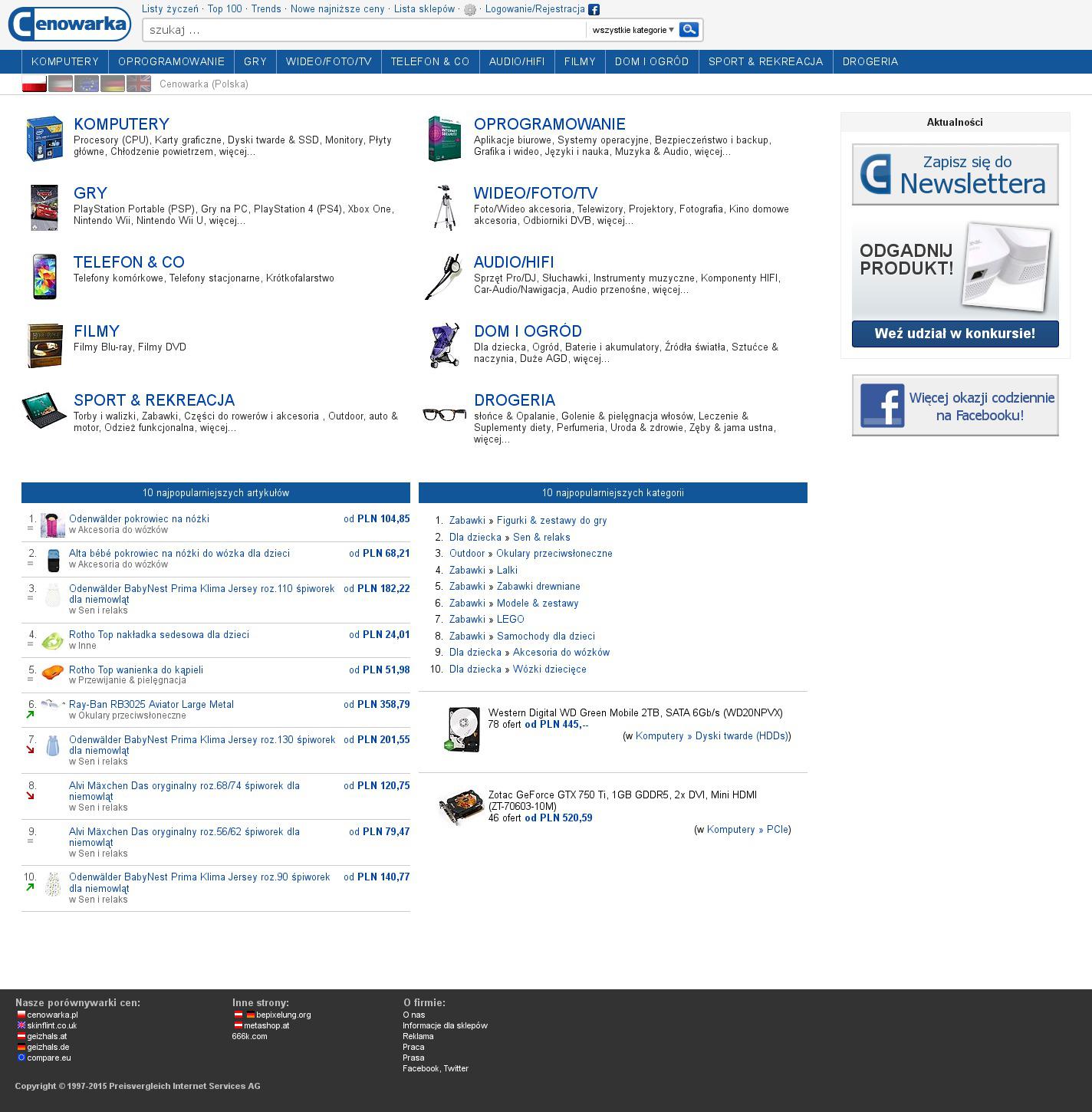1092x1112 pixels.
Task: Choose the European Union flag
Action: click(x=87, y=84)
